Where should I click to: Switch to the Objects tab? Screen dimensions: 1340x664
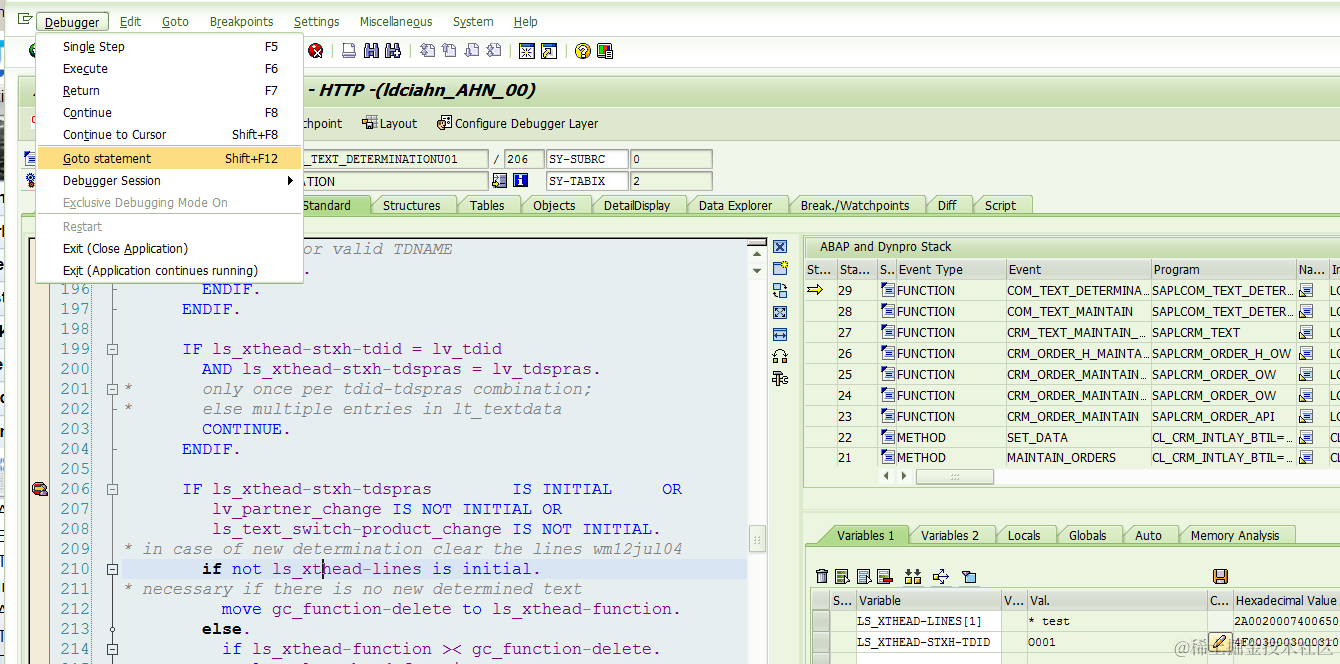(554, 205)
